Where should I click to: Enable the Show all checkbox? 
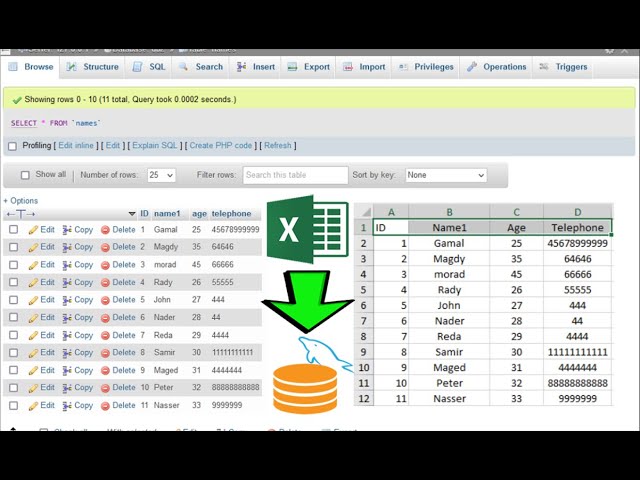pyautogui.click(x=25, y=175)
